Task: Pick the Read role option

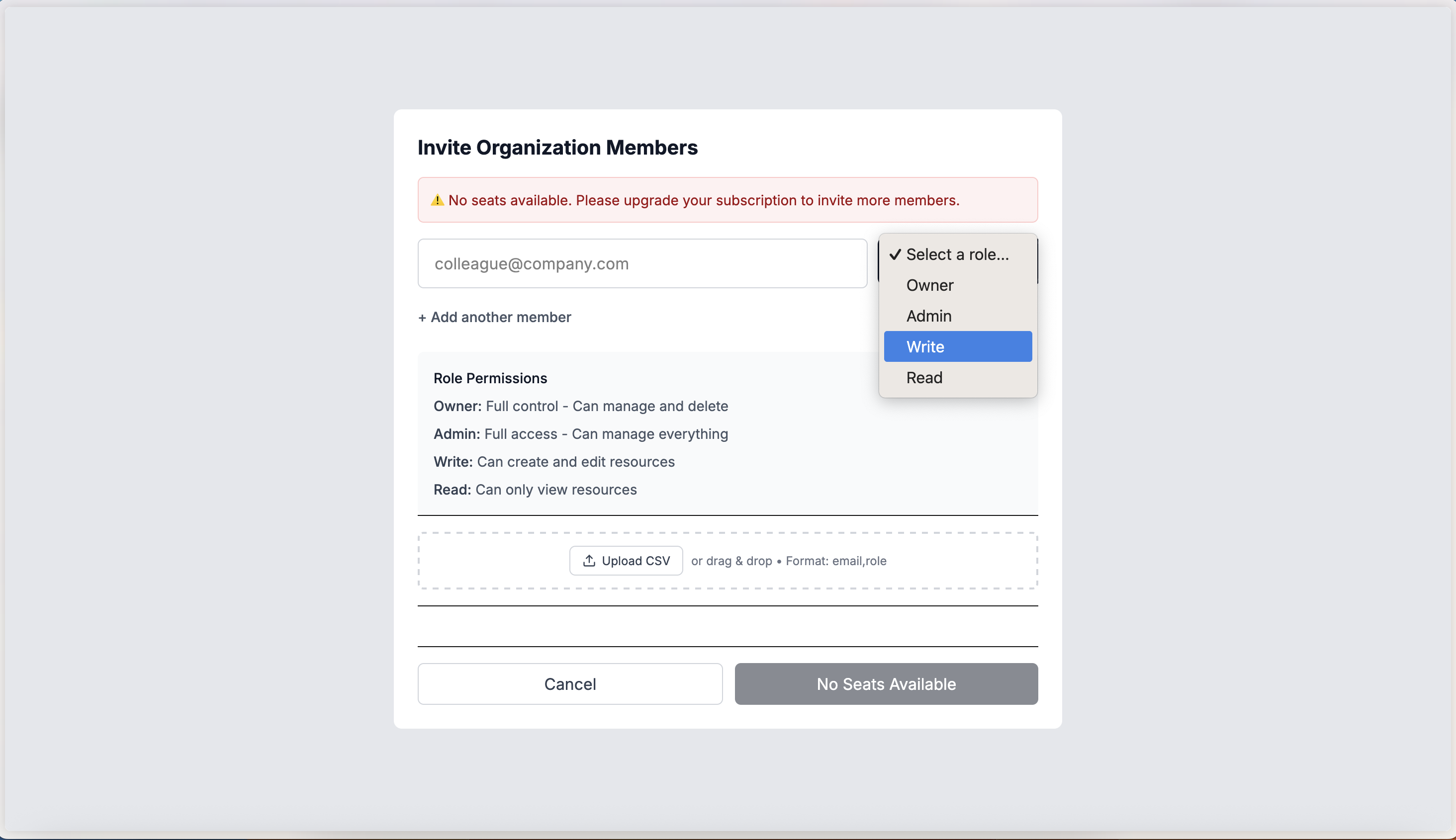Action: [924, 378]
